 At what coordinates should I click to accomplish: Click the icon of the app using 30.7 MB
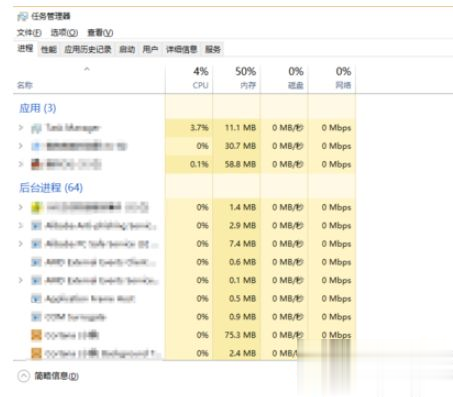click(x=36, y=146)
